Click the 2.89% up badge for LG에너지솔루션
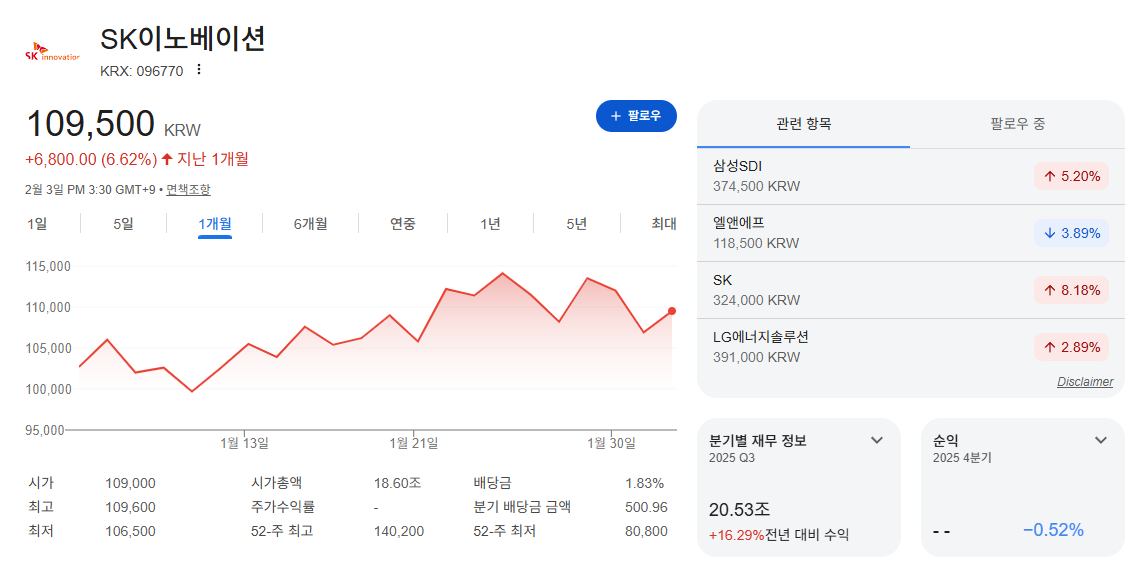 click(1071, 347)
